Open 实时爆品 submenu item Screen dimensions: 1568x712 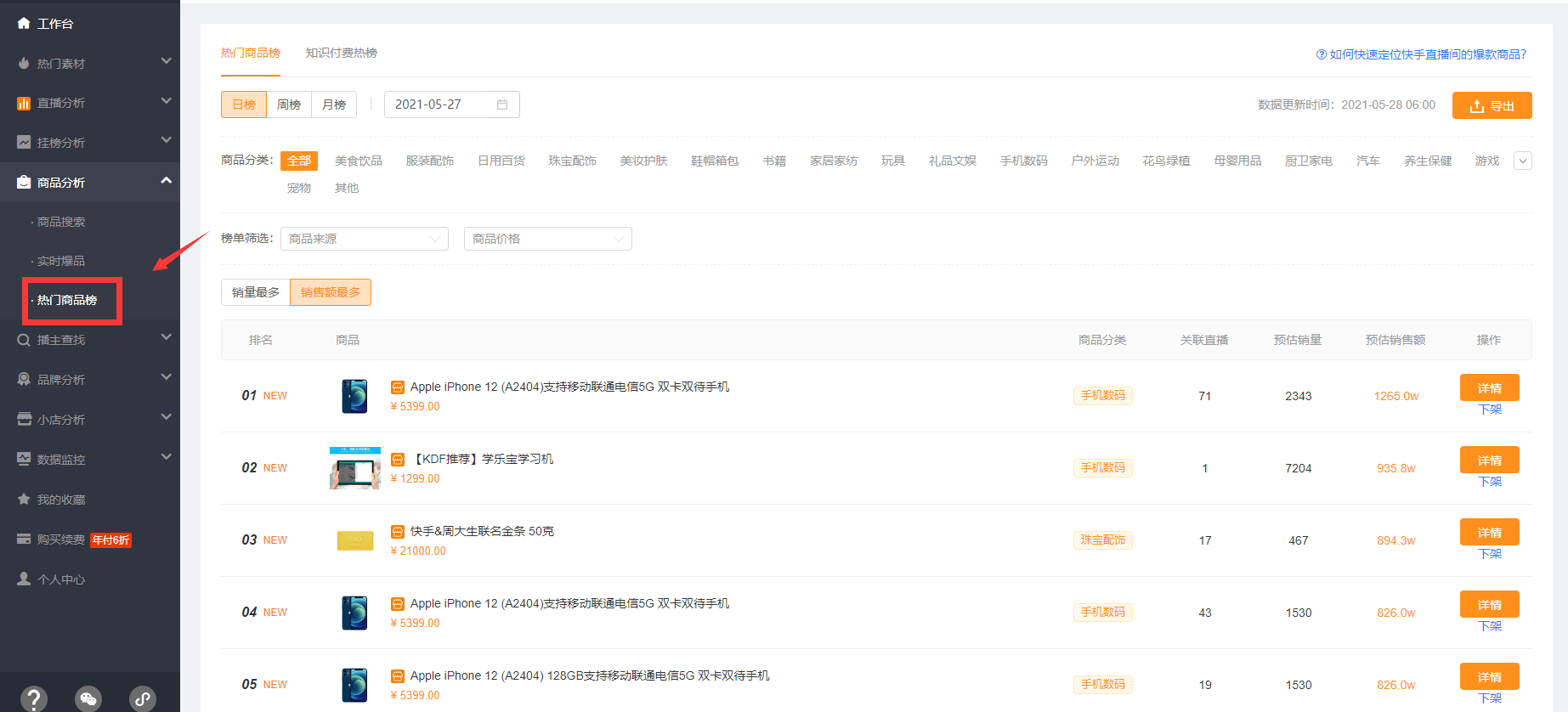pyautogui.click(x=61, y=261)
